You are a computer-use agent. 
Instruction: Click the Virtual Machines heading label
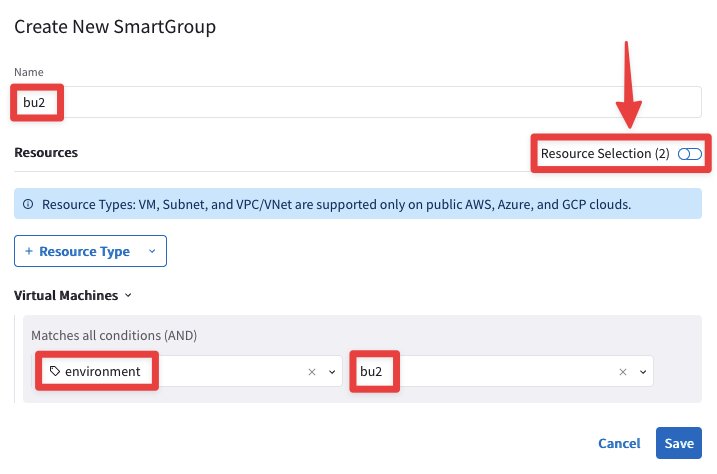66,296
